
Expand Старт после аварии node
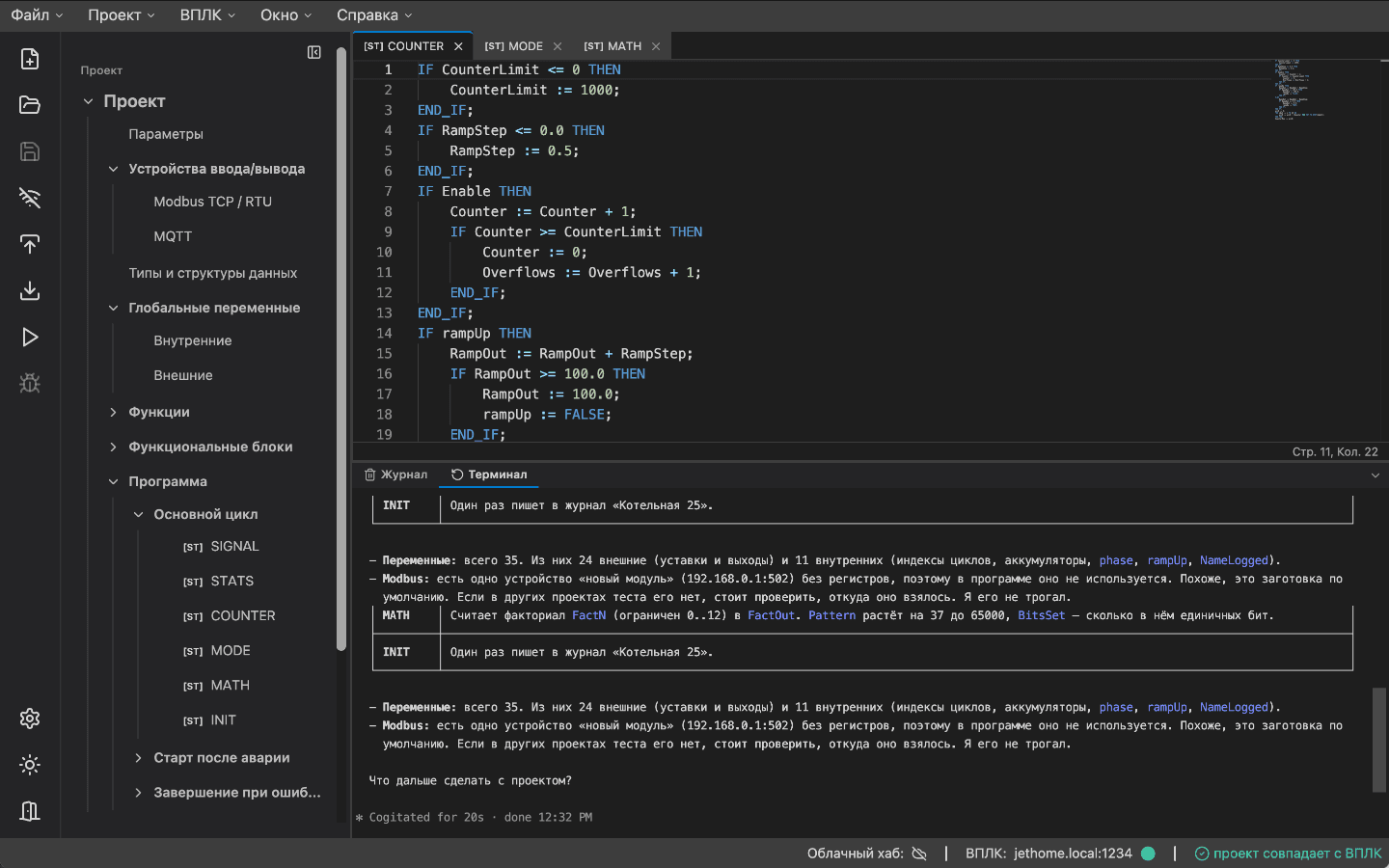coord(138,758)
